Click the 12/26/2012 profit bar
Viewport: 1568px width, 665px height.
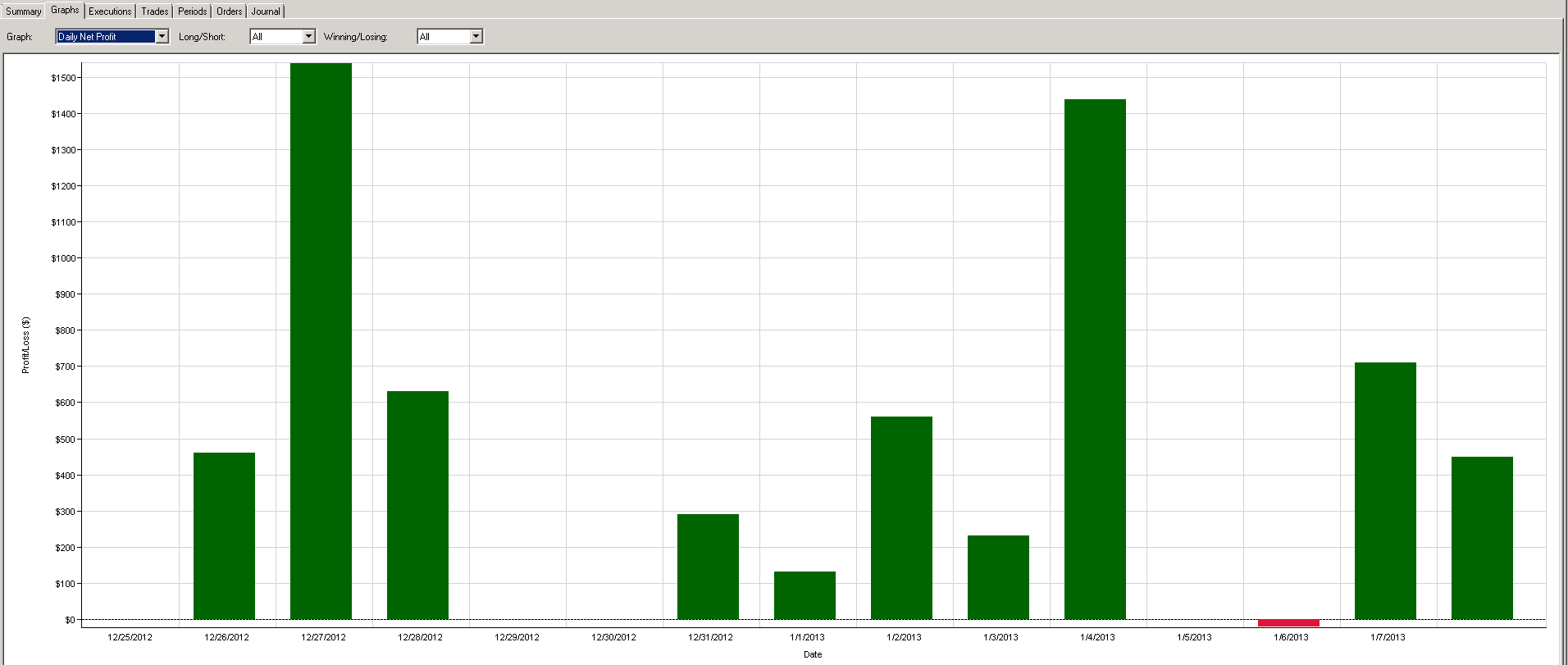(x=224, y=536)
